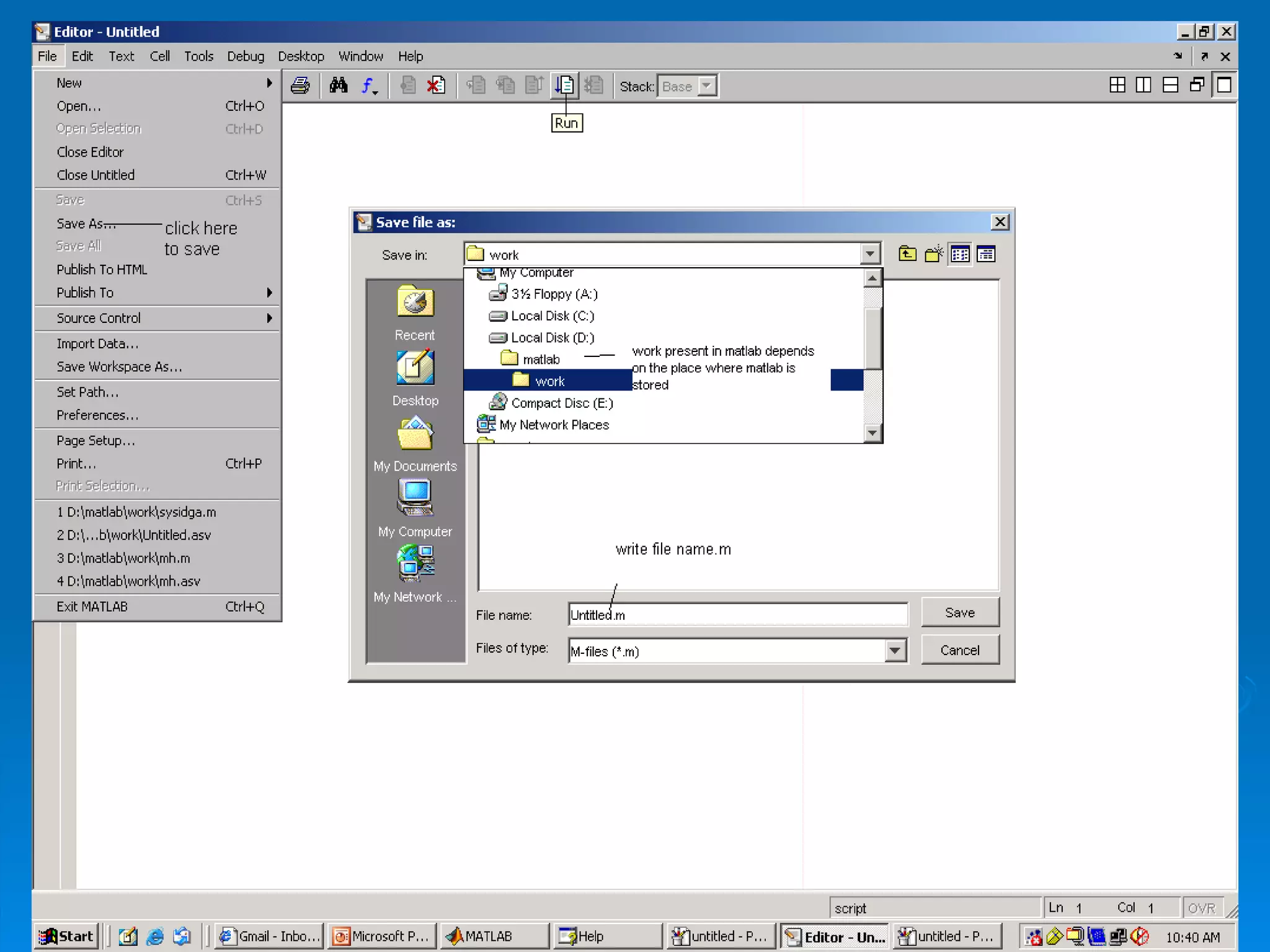Open the Stack Base dropdown
This screenshot has width=1270, height=952.
click(706, 86)
